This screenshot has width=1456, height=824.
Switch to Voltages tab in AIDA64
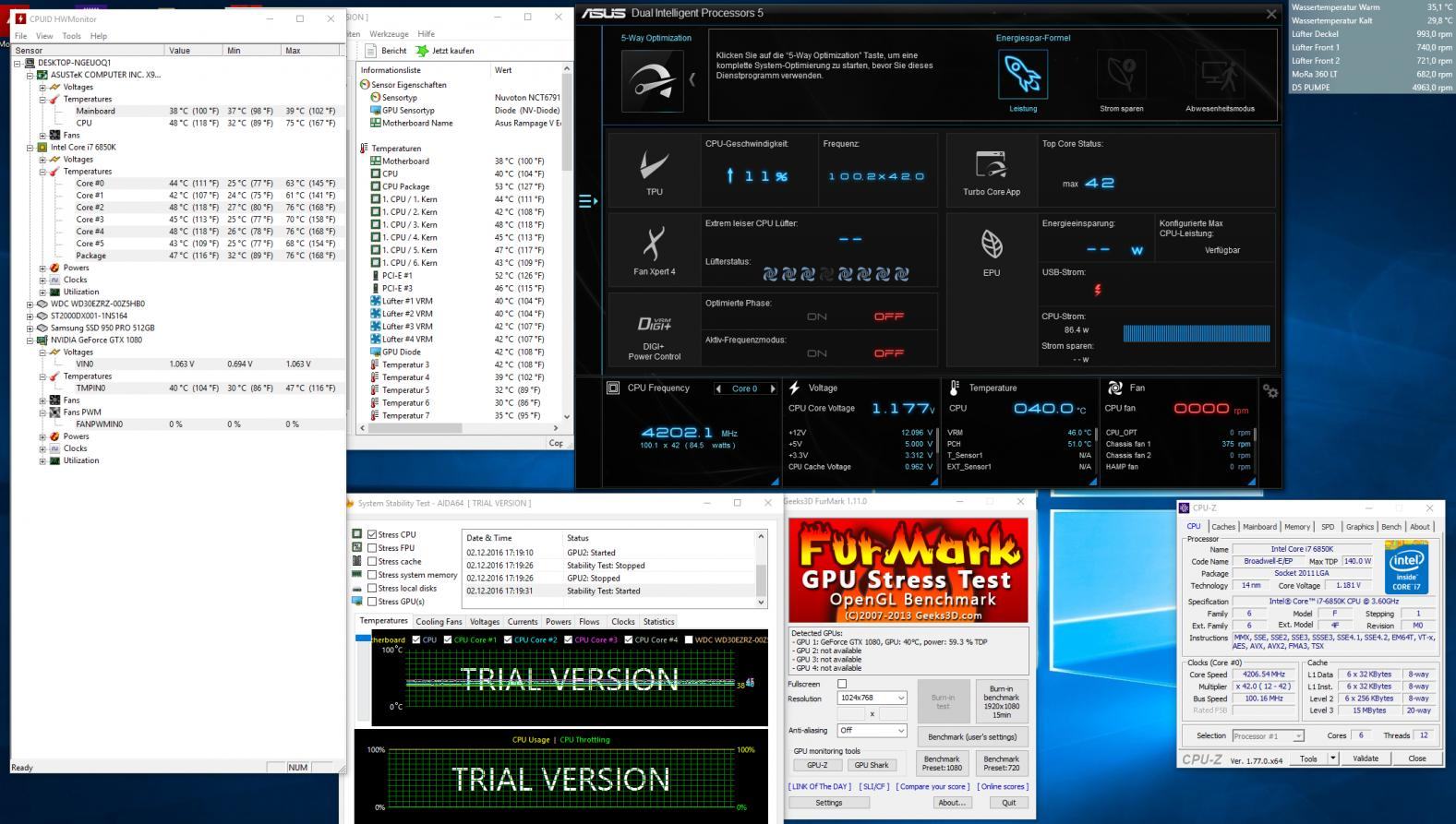pos(484,622)
